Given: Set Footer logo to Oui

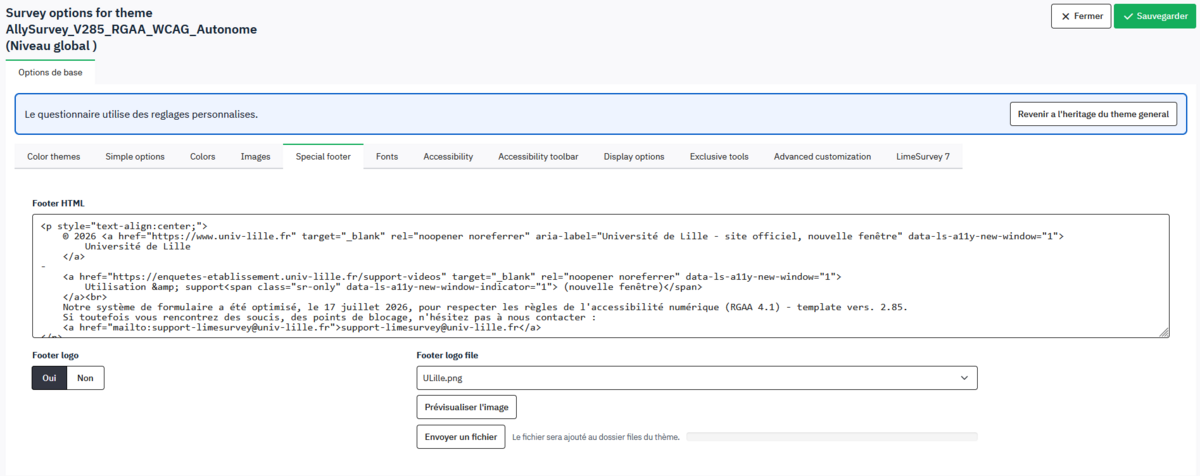Looking at the screenshot, I should click(49, 378).
